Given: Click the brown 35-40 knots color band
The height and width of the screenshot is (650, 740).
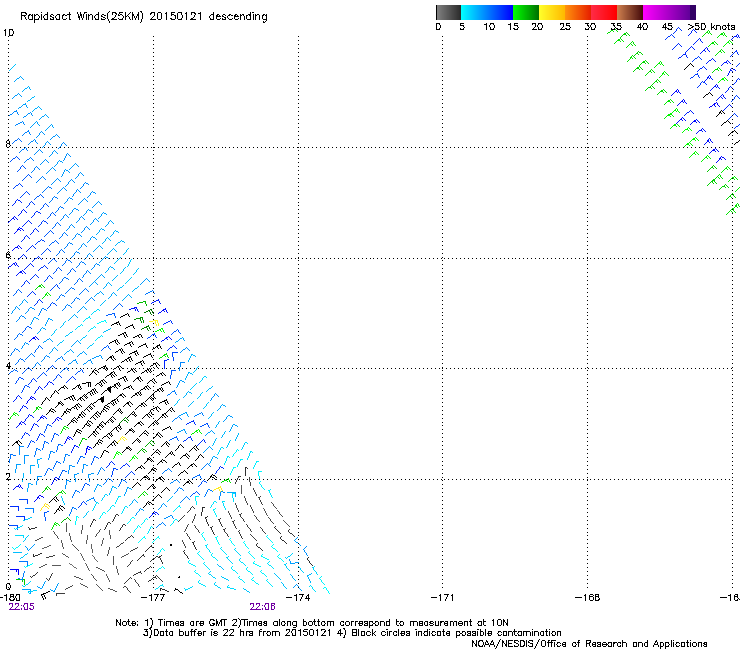Looking at the screenshot, I should [630, 12].
